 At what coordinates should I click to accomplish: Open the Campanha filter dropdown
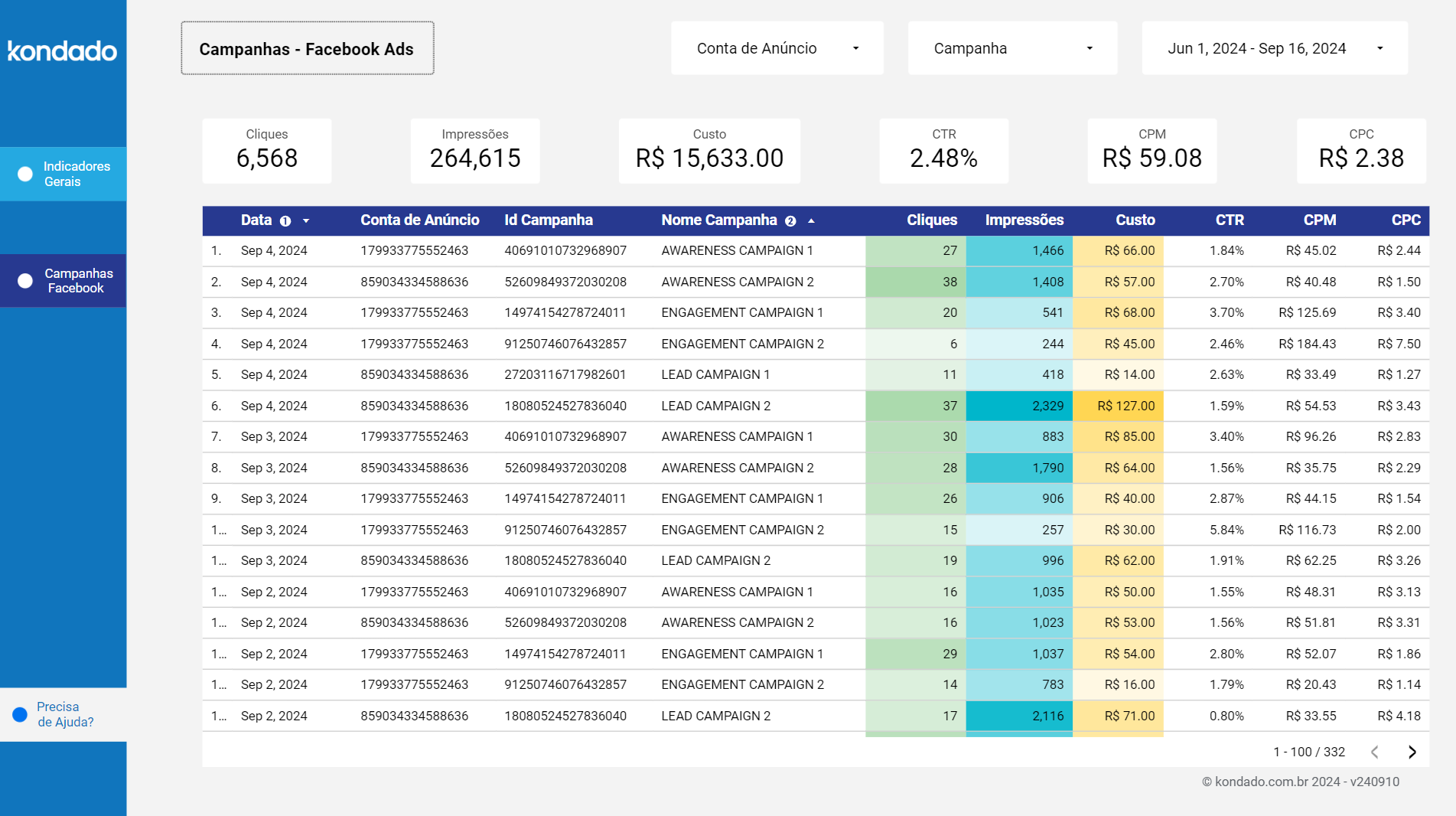coord(1011,47)
